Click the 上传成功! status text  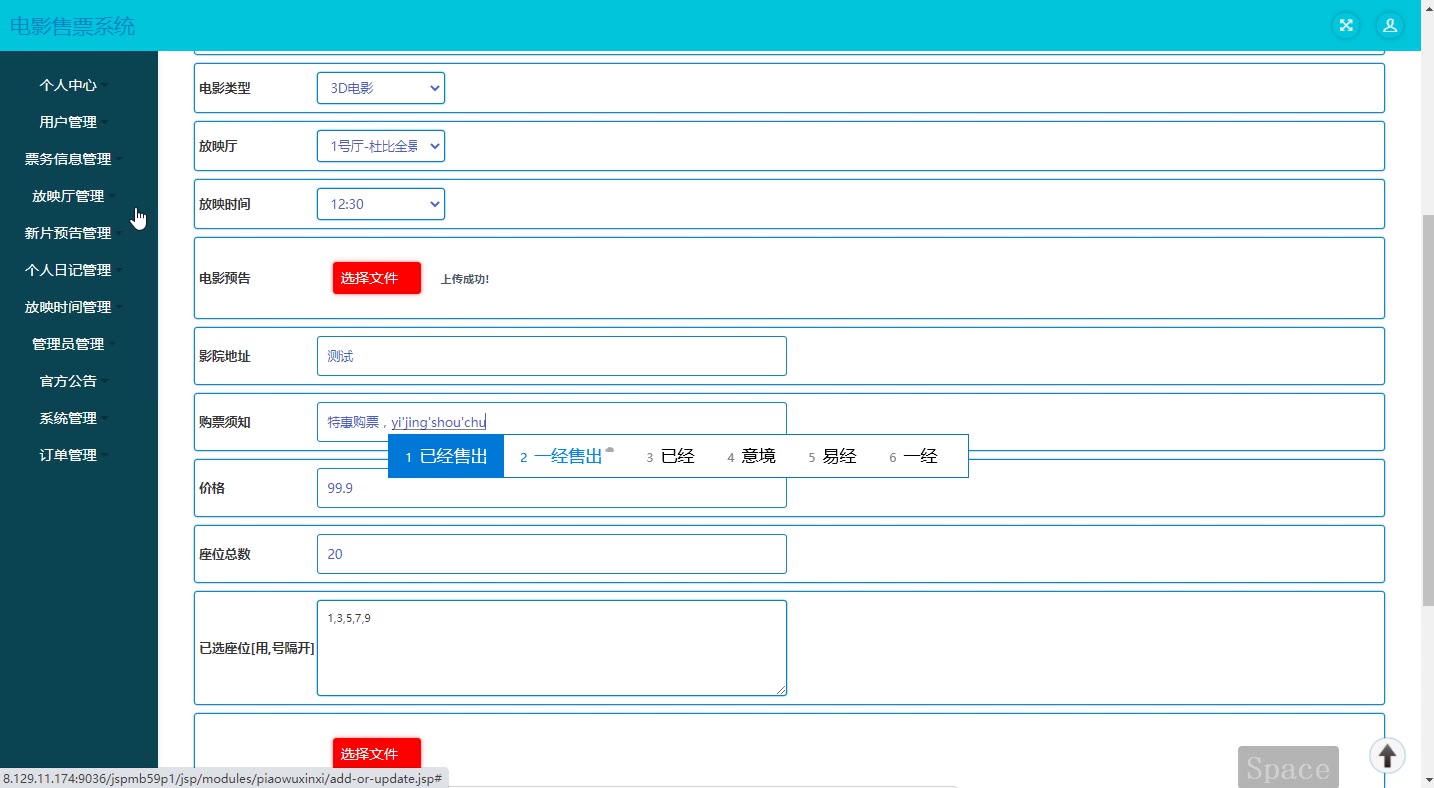coord(465,279)
